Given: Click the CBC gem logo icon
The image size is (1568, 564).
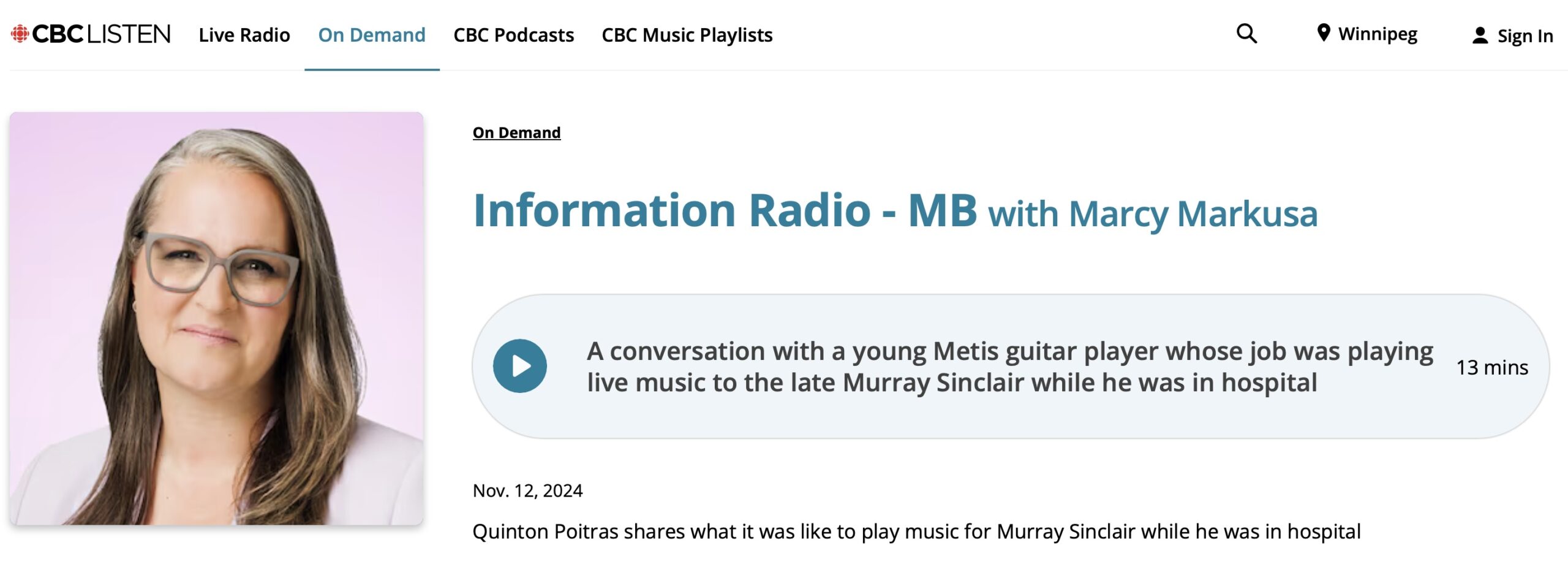Looking at the screenshot, I should click(20, 34).
